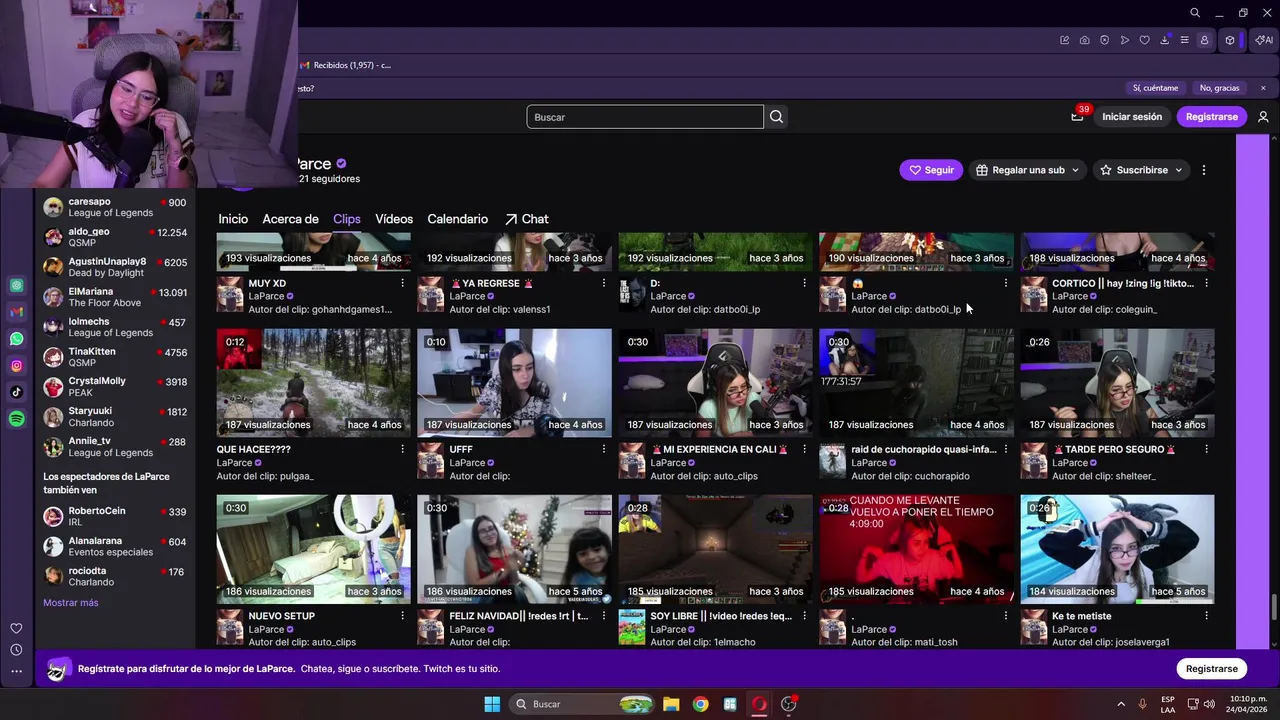Click Registrarse in the top bar
This screenshot has width=1280, height=720.
point(1212,117)
